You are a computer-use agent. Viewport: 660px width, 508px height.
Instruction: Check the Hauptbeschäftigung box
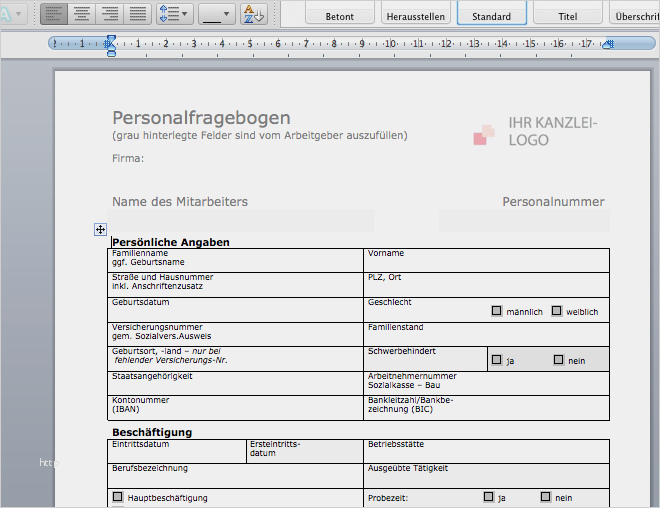[118, 497]
